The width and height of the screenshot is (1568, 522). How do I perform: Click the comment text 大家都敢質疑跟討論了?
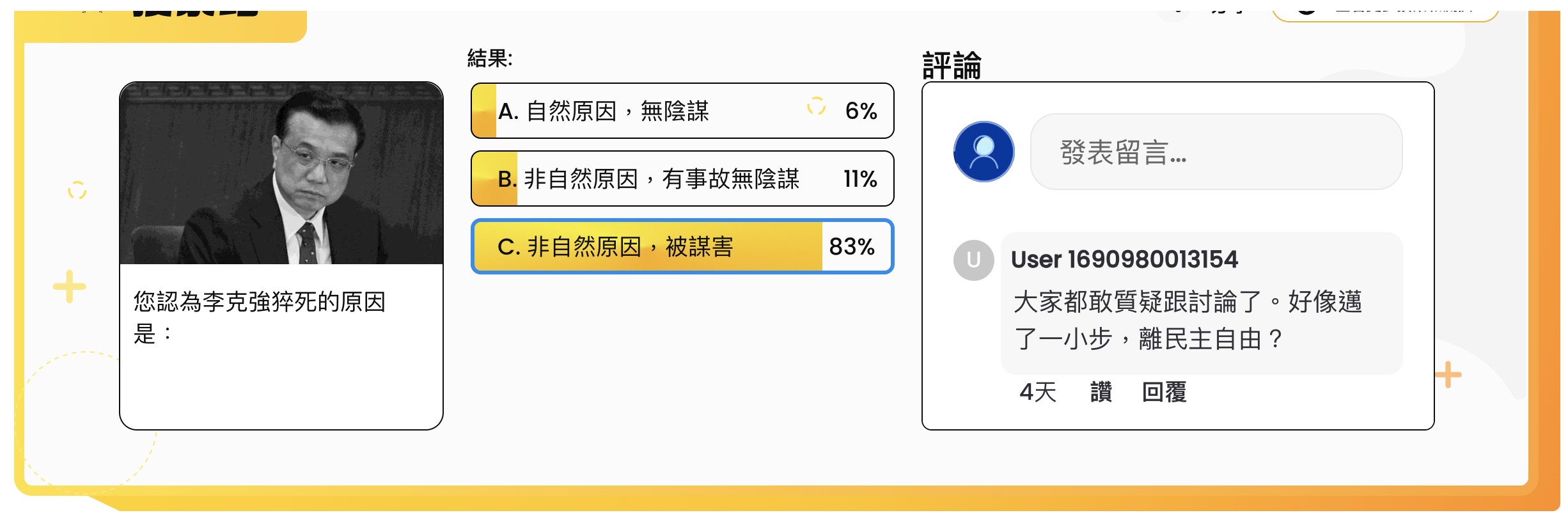point(1187,320)
